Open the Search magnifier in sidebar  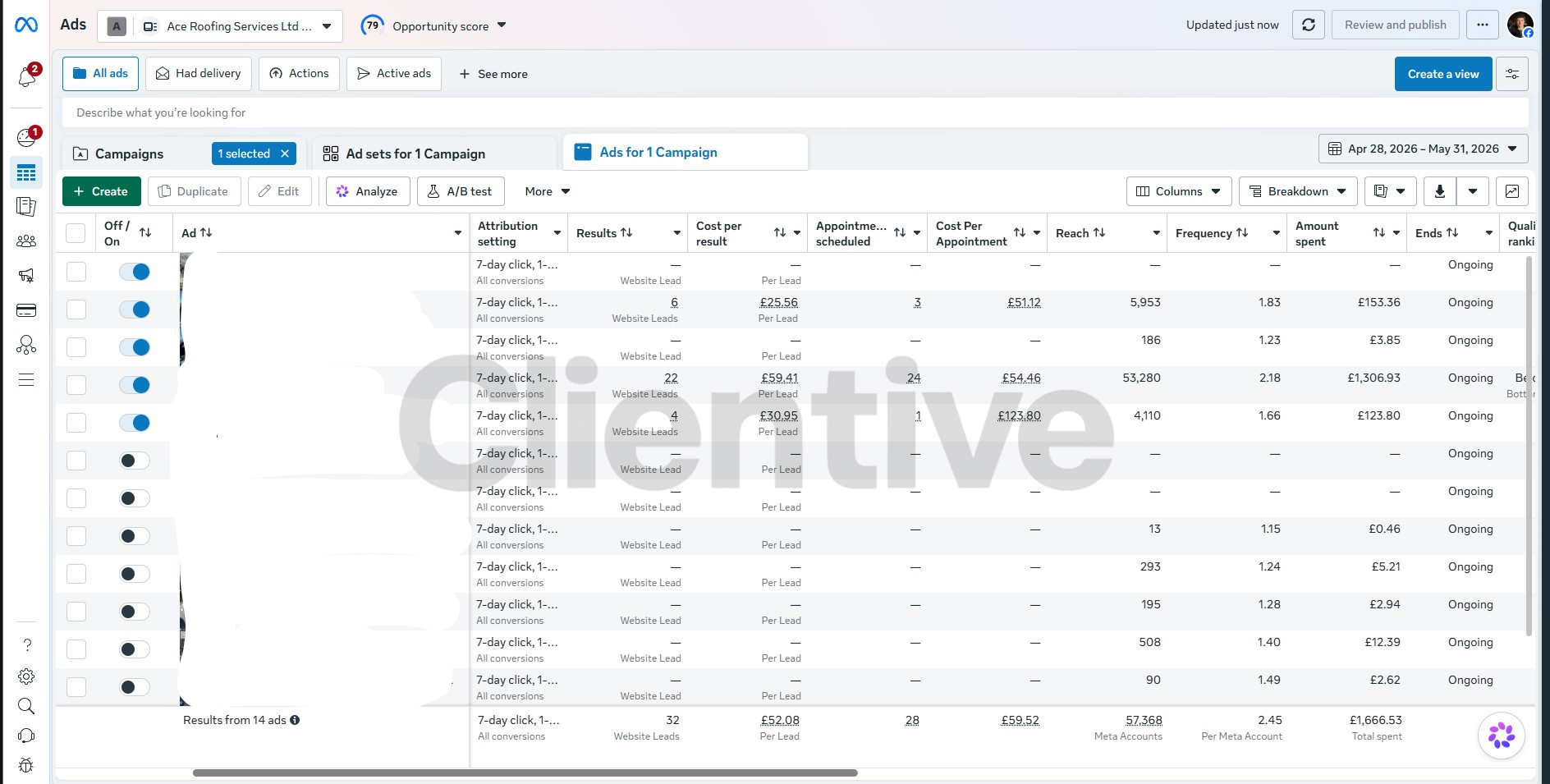pyautogui.click(x=26, y=706)
